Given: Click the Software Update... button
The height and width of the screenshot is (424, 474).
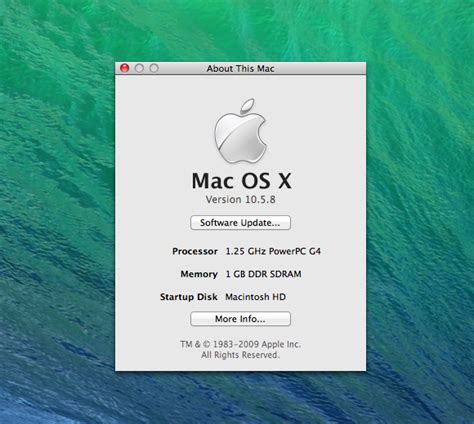Looking at the screenshot, I should [240, 223].
